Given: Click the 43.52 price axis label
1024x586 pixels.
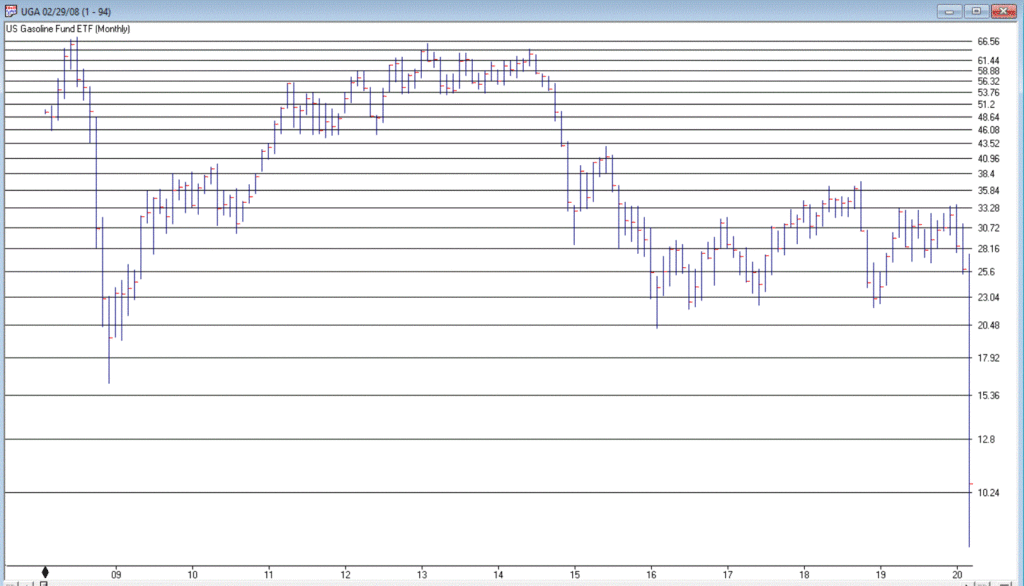Looking at the screenshot, I should (x=988, y=143).
